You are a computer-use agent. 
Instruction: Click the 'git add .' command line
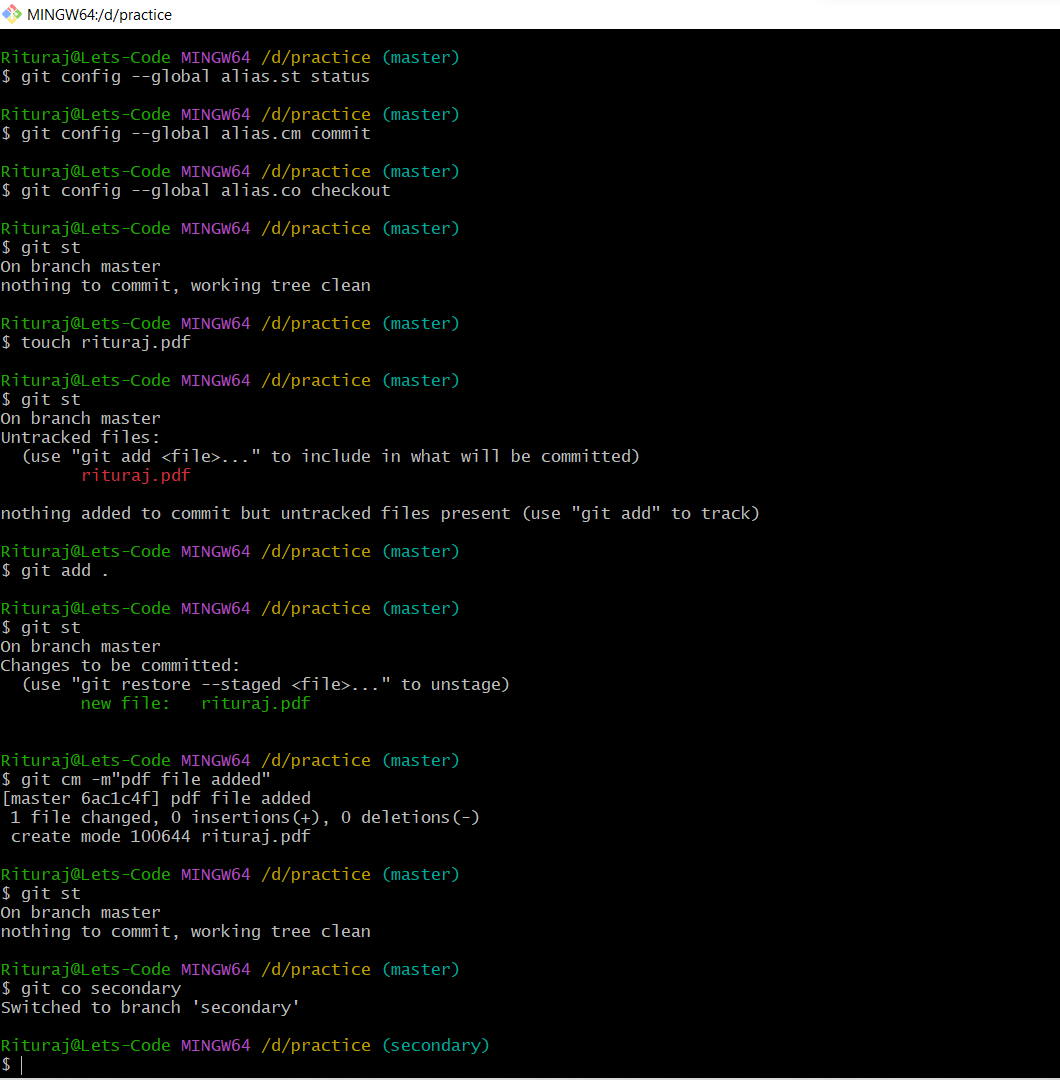point(65,571)
